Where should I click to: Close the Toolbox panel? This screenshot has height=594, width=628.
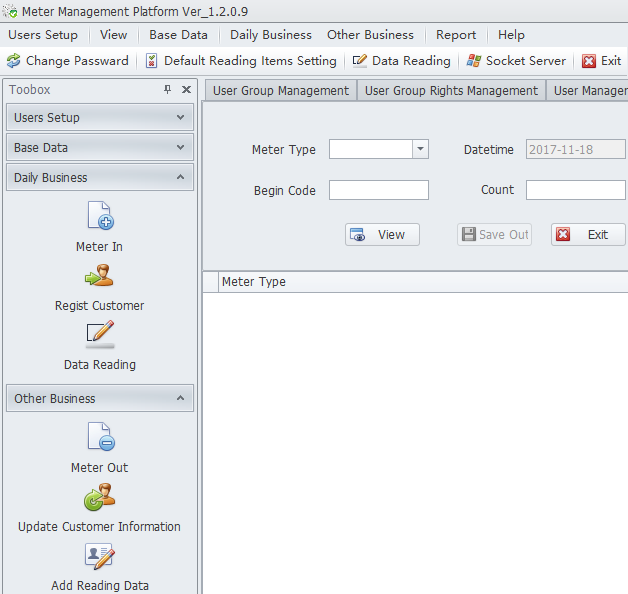[x=186, y=90]
